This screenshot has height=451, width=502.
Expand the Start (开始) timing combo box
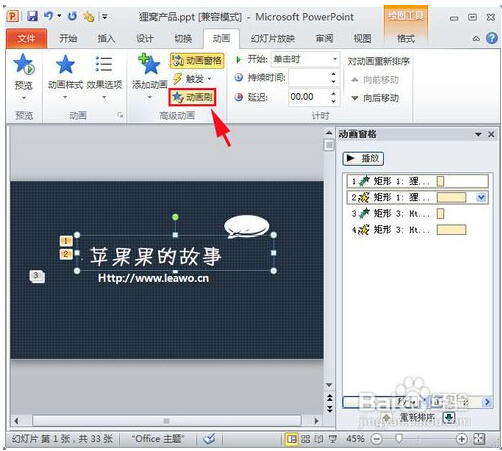(305, 59)
